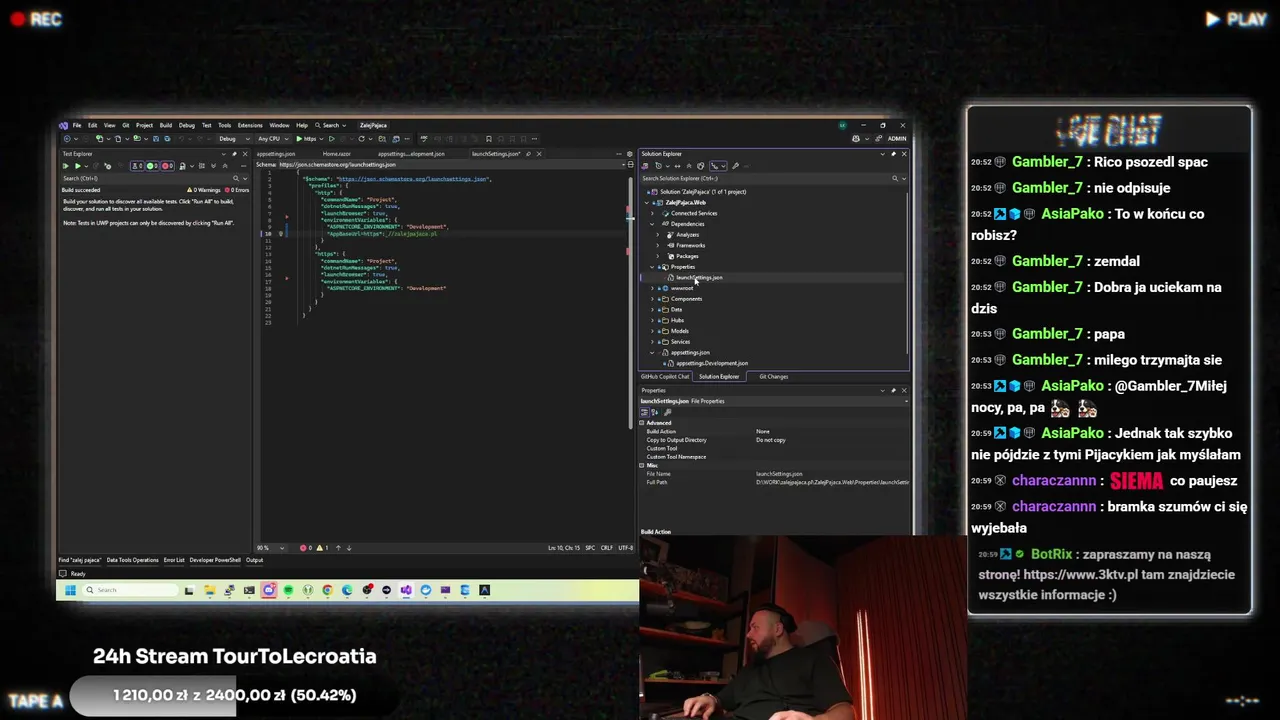Click Categorized view icon in Properties panel

645,412
